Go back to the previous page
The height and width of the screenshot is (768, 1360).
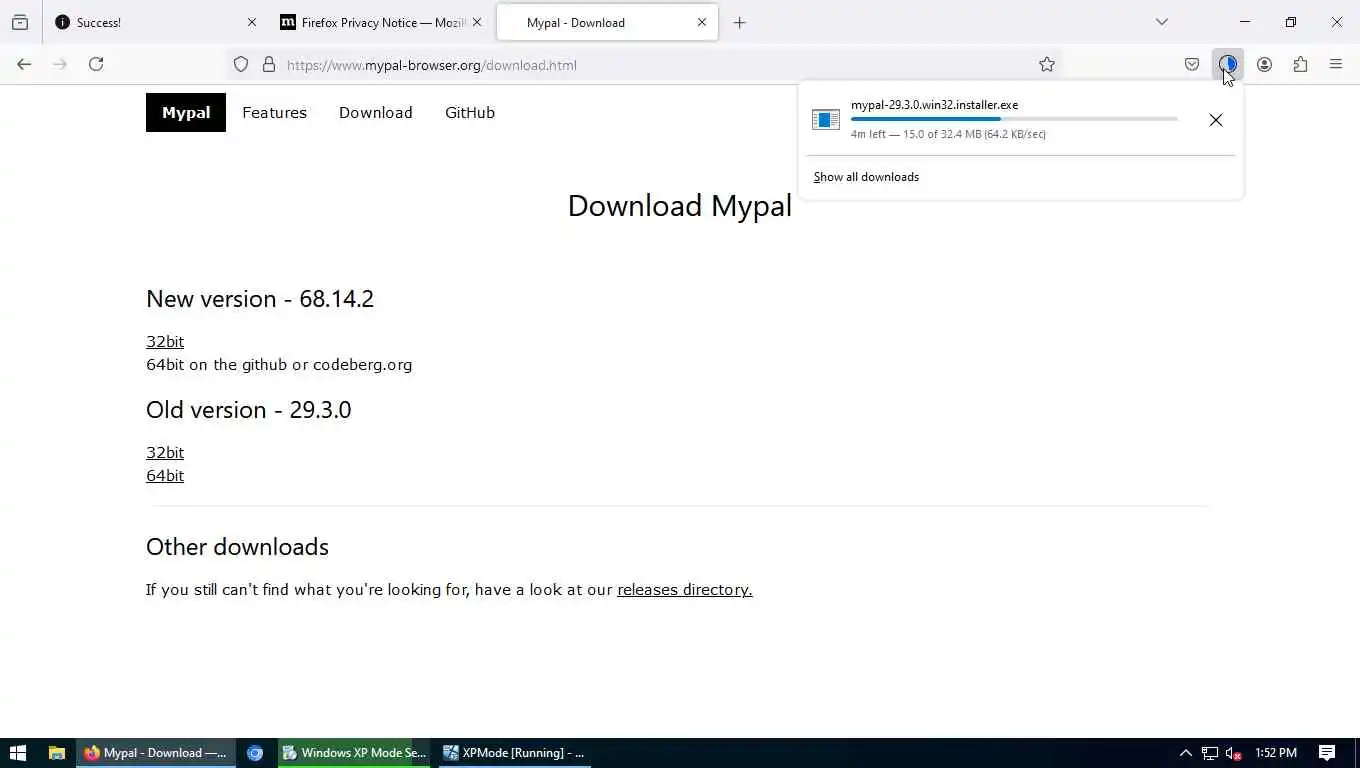(24, 64)
